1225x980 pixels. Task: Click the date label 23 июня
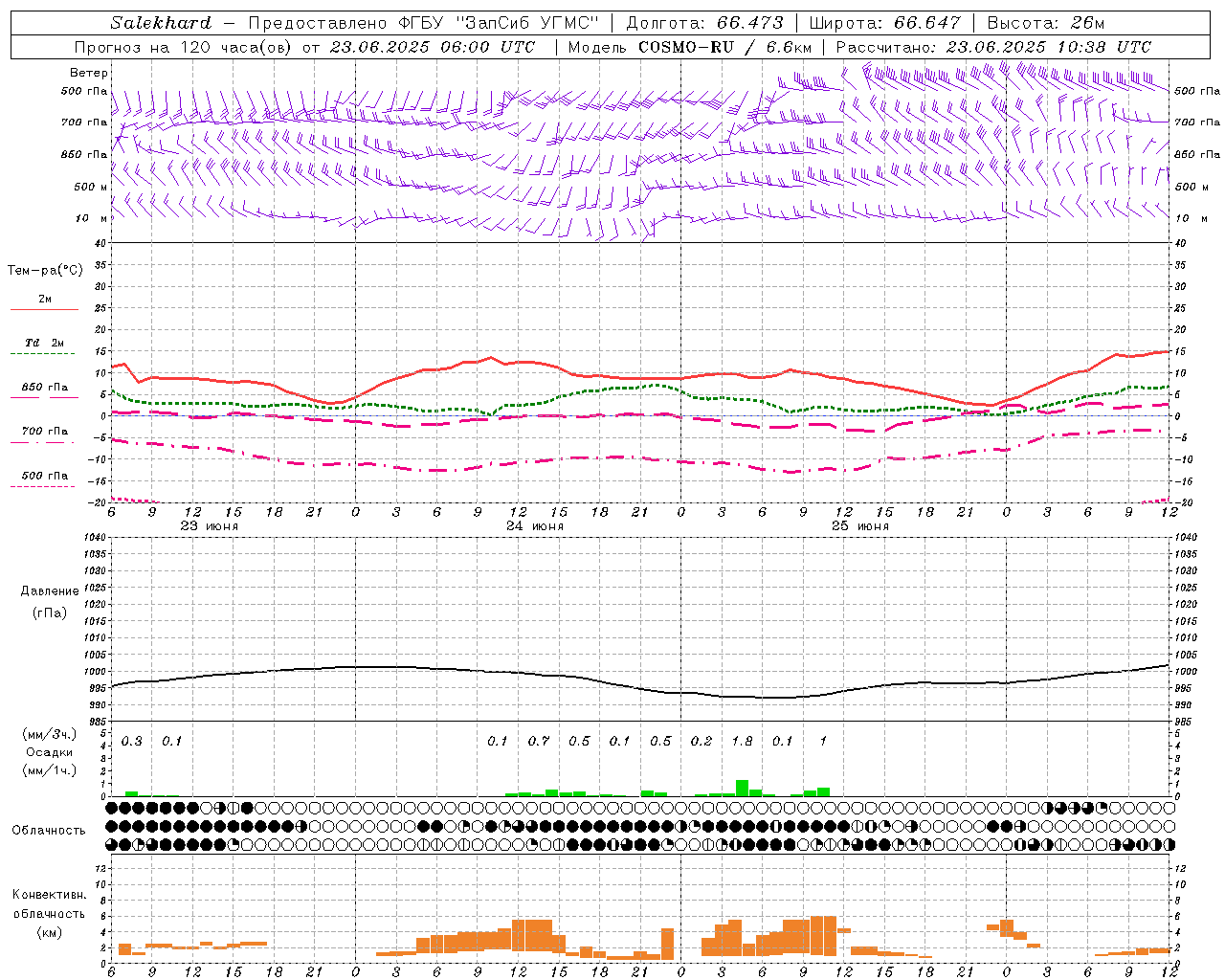point(210,526)
